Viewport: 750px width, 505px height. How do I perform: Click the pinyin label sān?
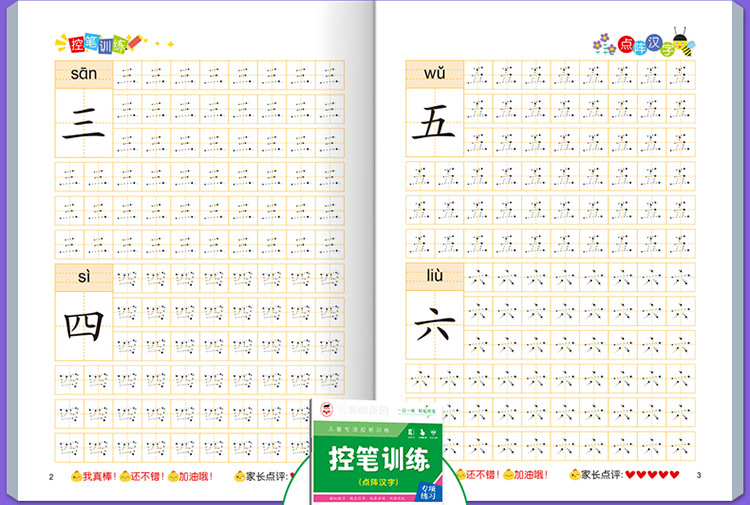(84, 74)
